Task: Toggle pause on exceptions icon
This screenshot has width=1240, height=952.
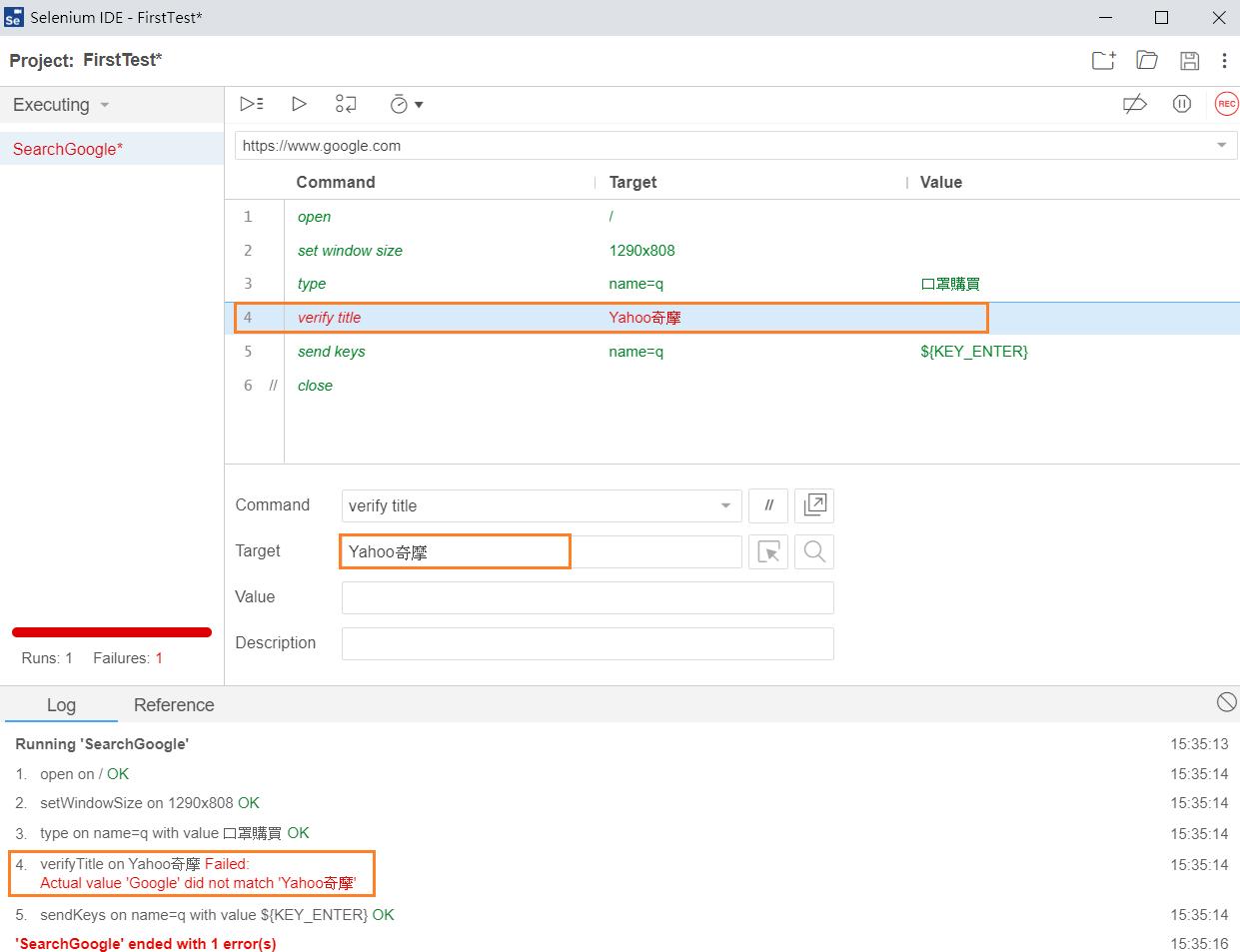Action: point(1182,104)
